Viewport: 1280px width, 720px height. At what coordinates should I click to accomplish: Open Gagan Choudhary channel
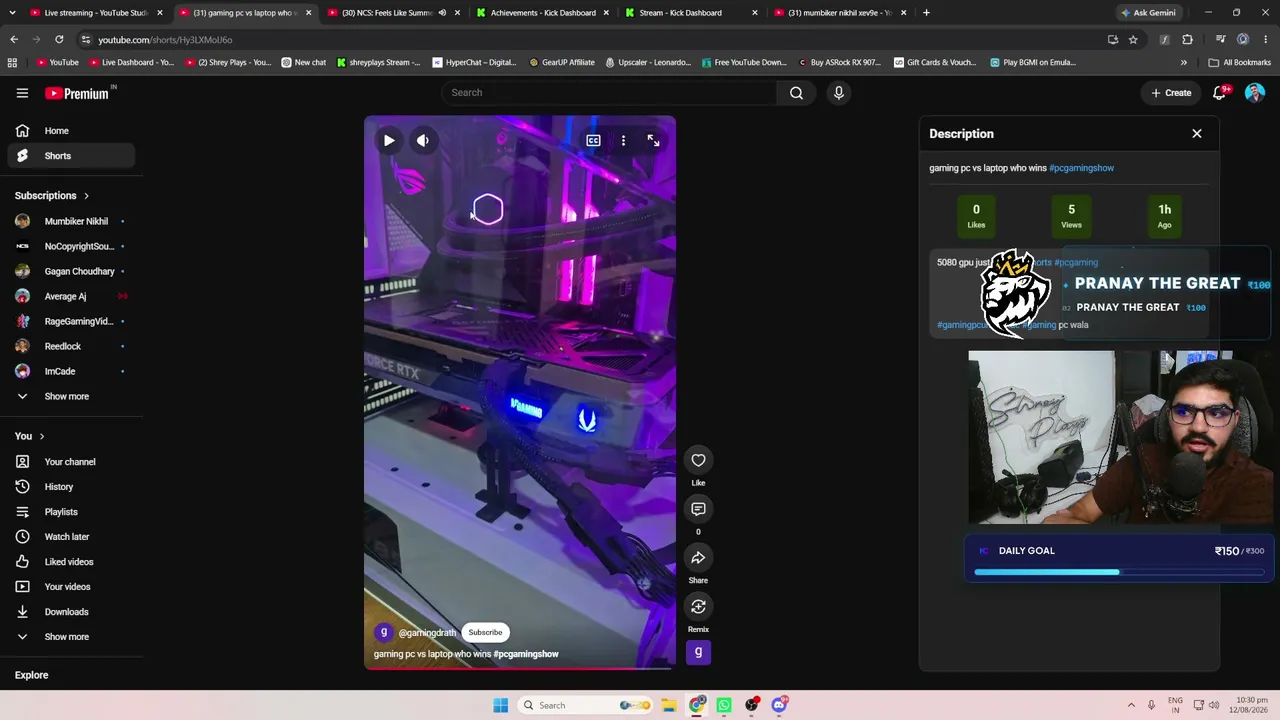pos(71,271)
